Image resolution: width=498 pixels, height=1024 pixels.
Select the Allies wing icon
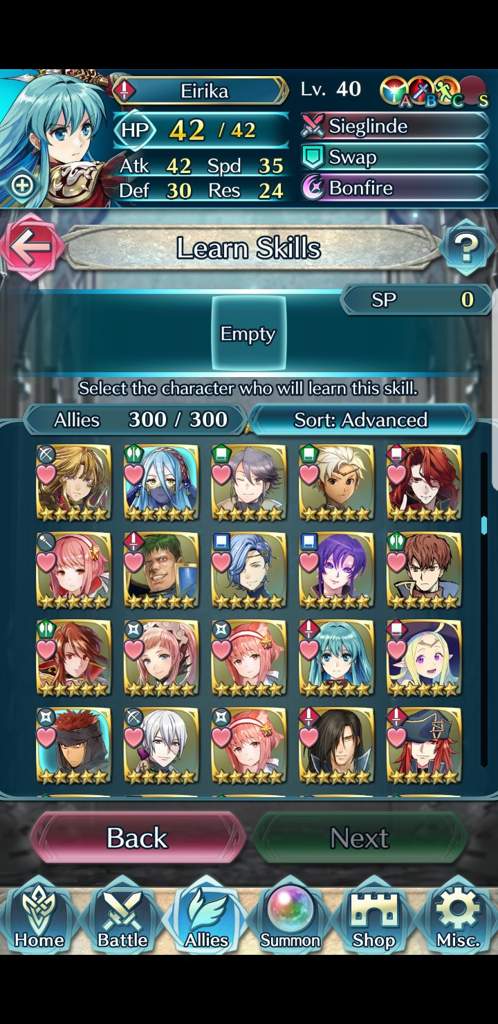coord(206,920)
